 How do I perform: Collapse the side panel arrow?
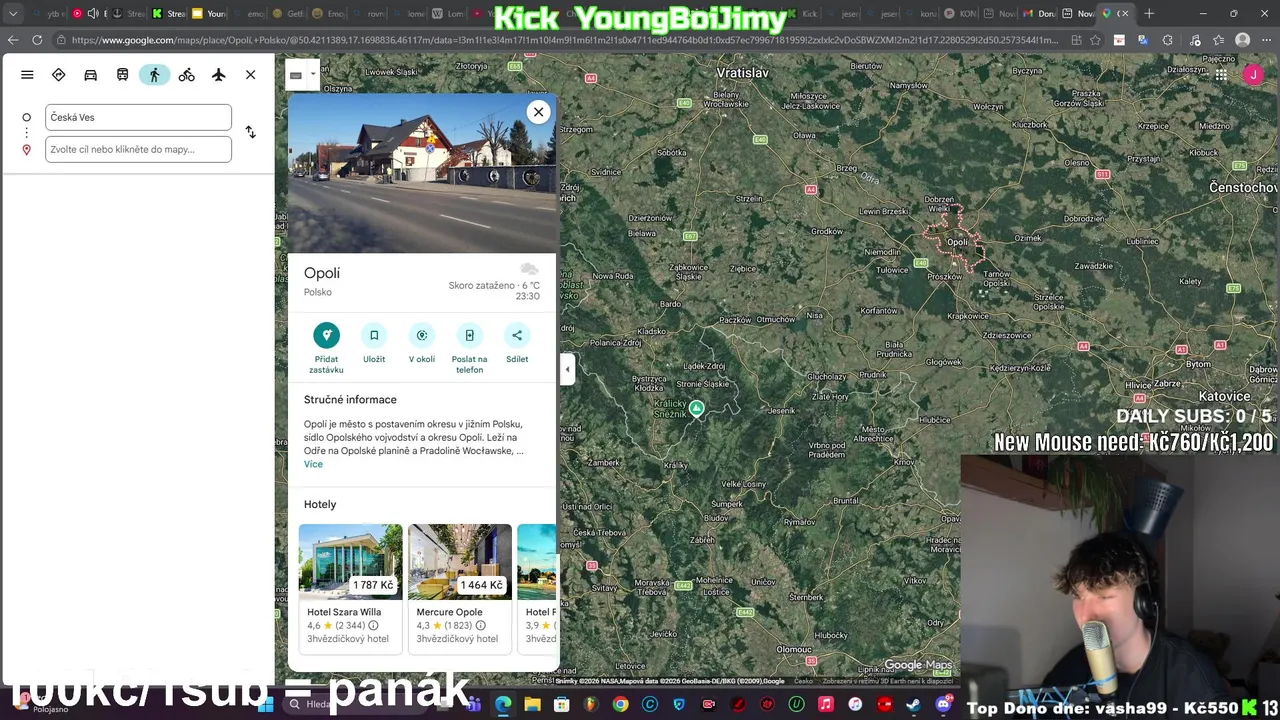[567, 369]
